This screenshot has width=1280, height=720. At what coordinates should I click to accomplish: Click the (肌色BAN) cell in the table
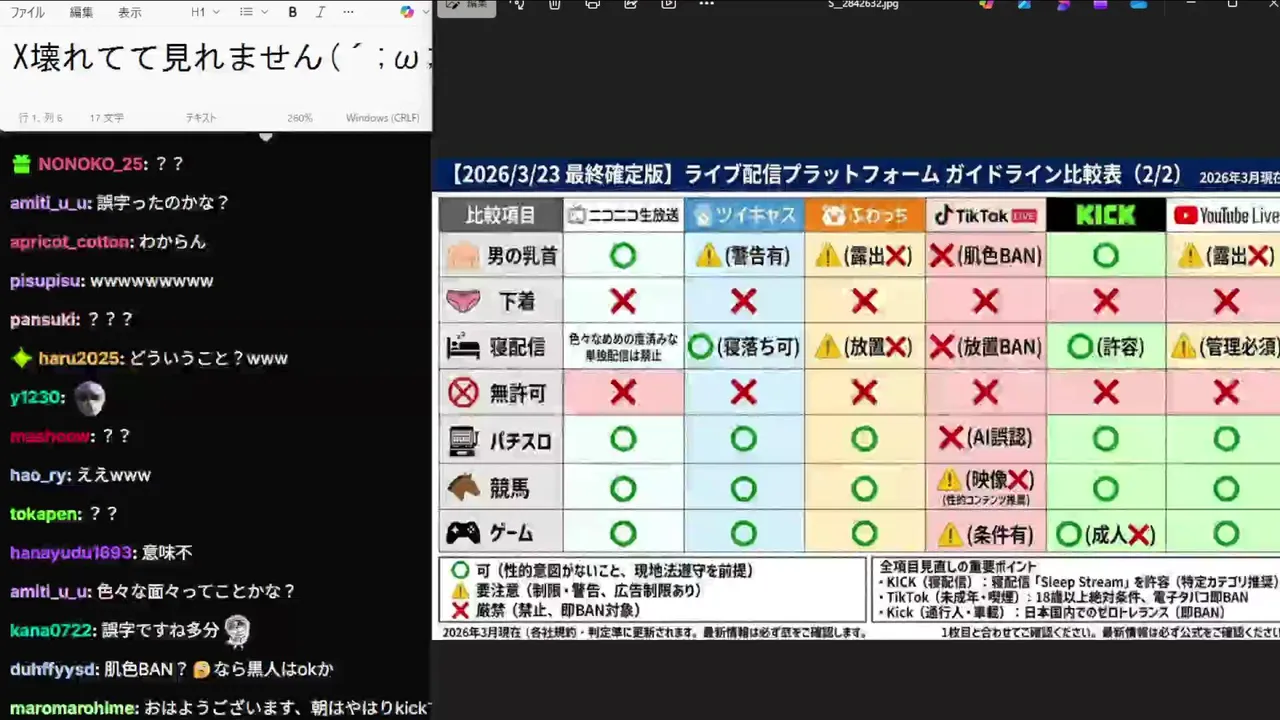986,256
